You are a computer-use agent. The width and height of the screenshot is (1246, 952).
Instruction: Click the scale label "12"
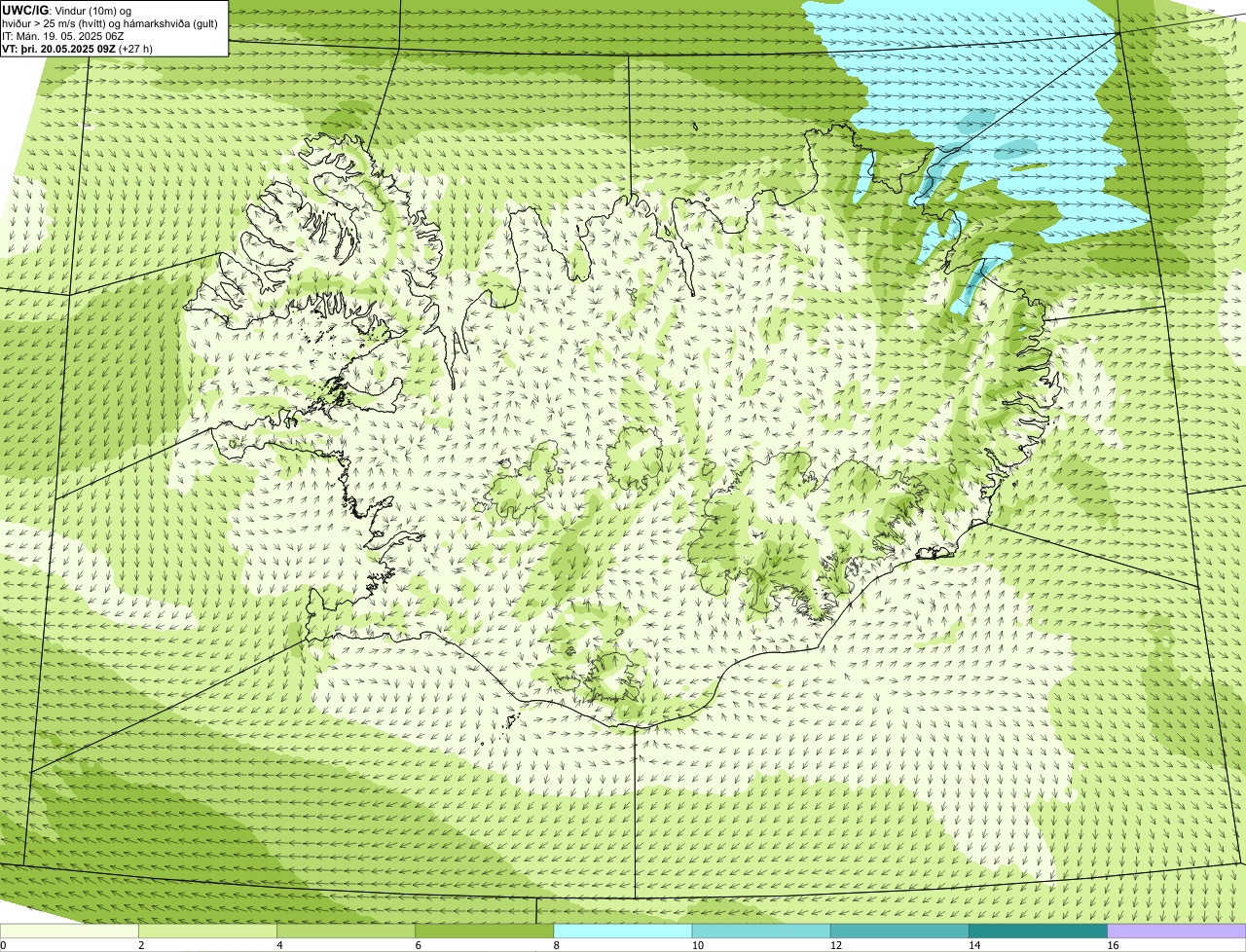(x=836, y=945)
